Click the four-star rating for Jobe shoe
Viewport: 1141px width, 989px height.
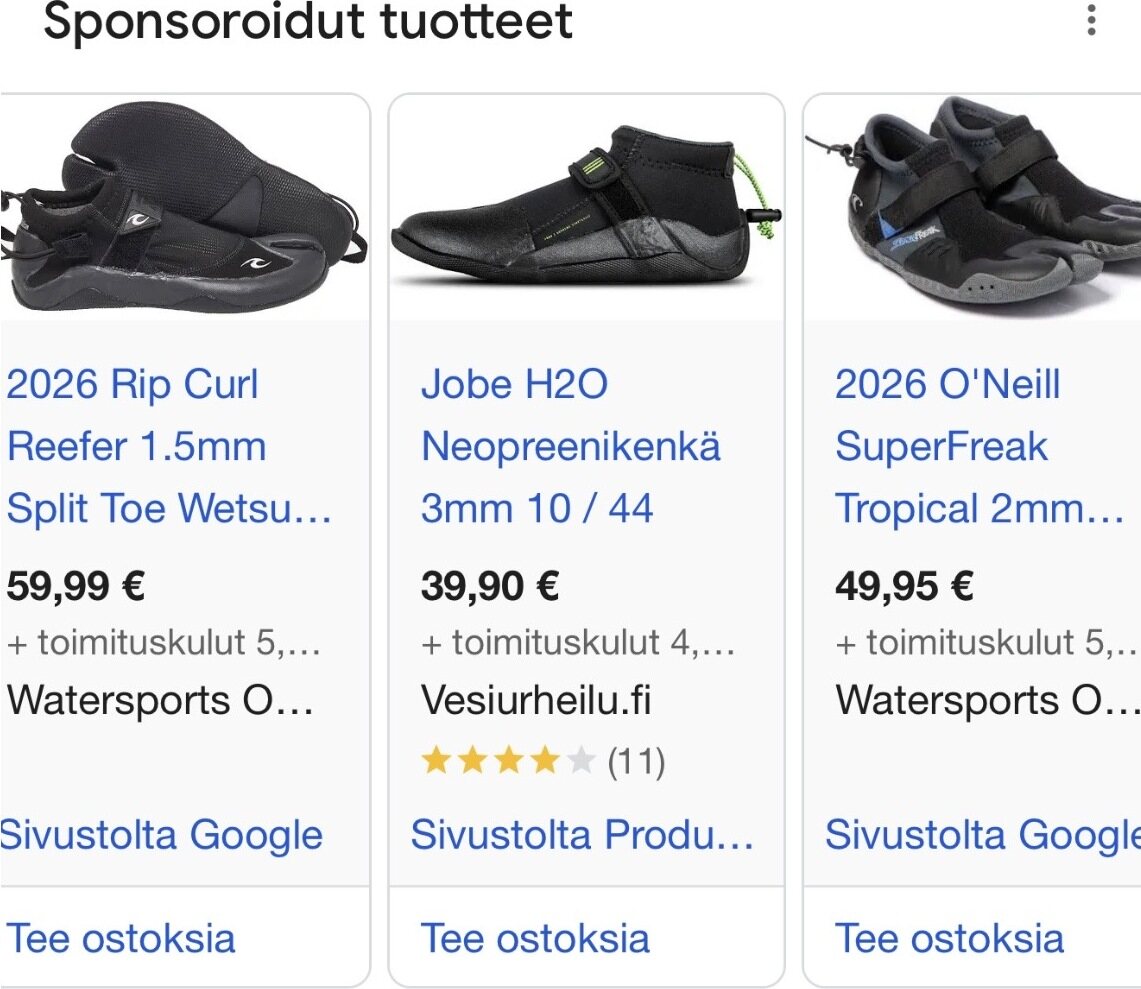[x=507, y=762]
